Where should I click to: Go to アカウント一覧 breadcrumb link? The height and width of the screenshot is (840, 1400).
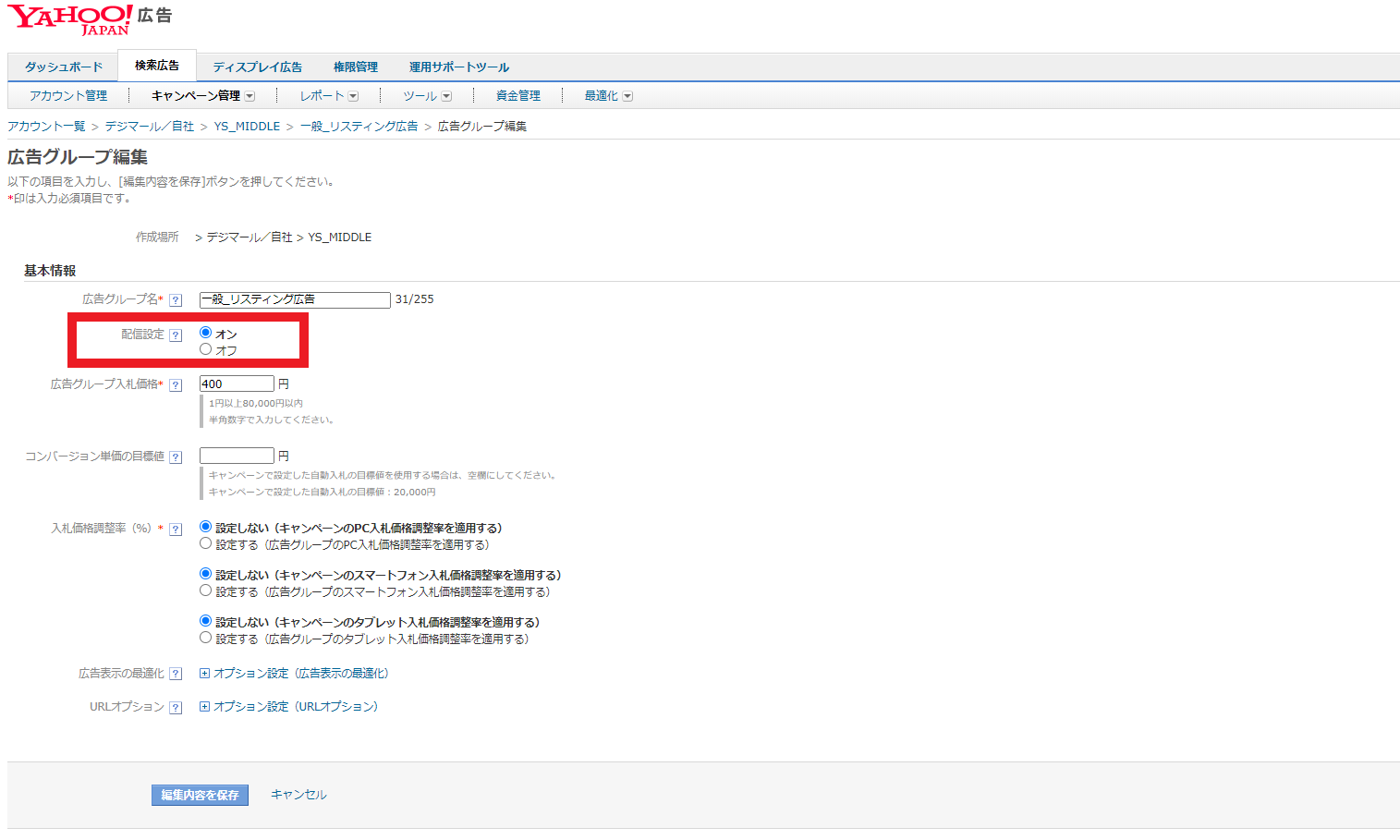coord(46,127)
